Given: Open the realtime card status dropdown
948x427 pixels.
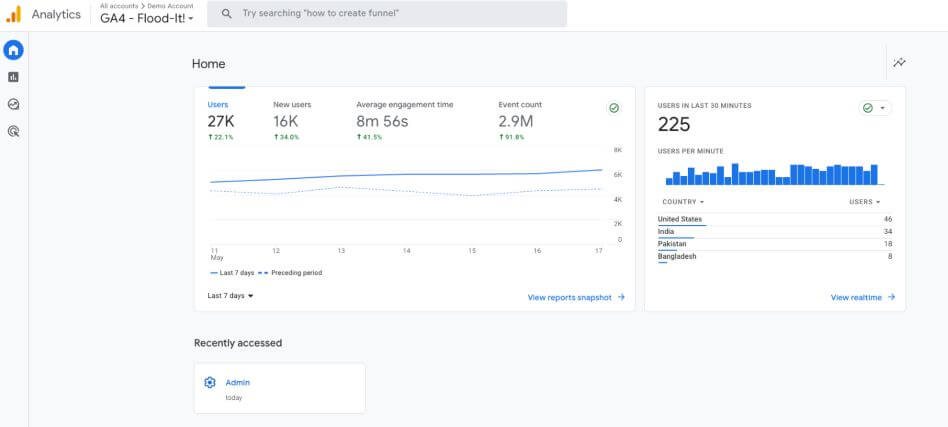Looking at the screenshot, I should click(x=875, y=108).
